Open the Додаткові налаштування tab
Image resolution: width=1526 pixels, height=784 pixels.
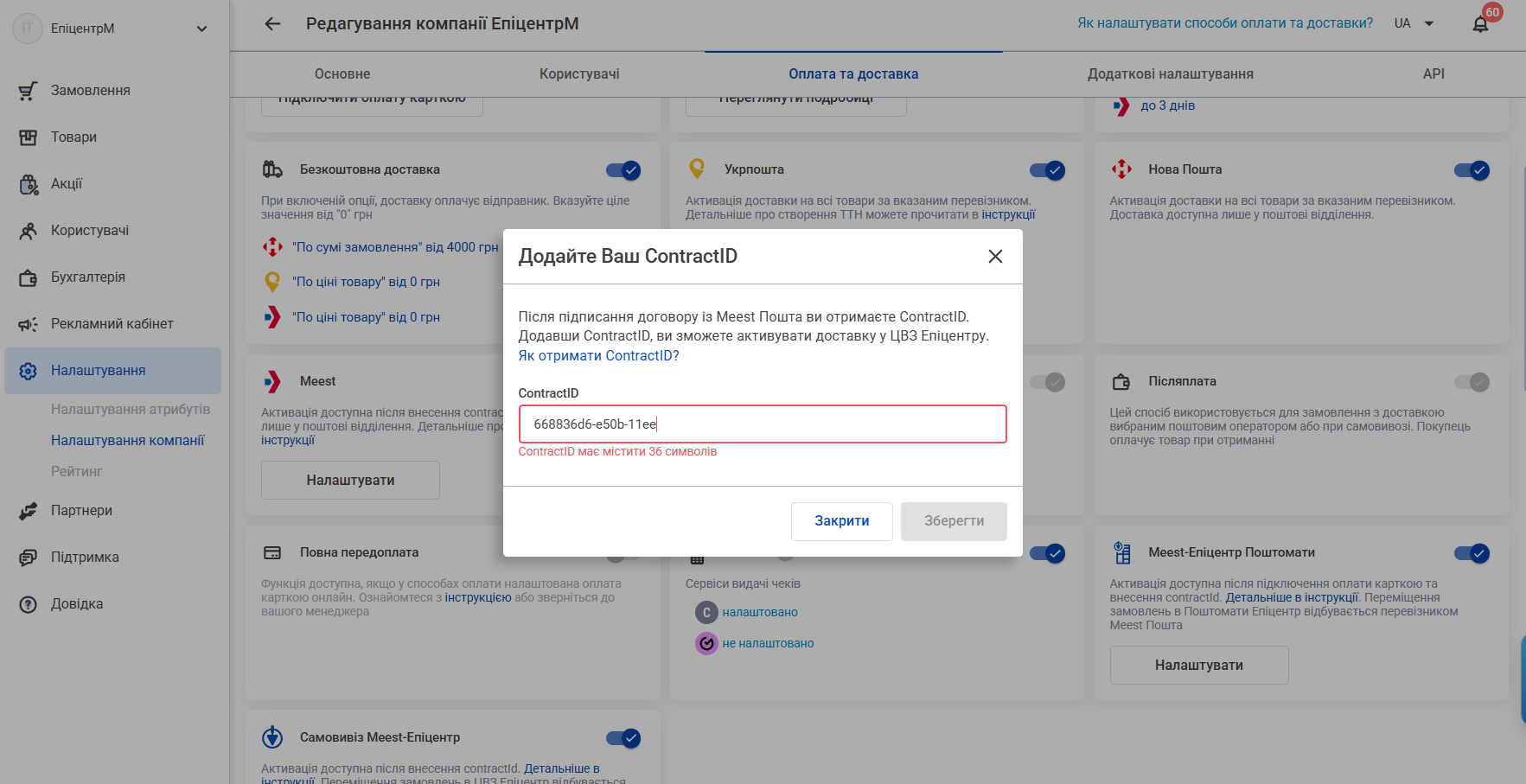[1171, 74]
